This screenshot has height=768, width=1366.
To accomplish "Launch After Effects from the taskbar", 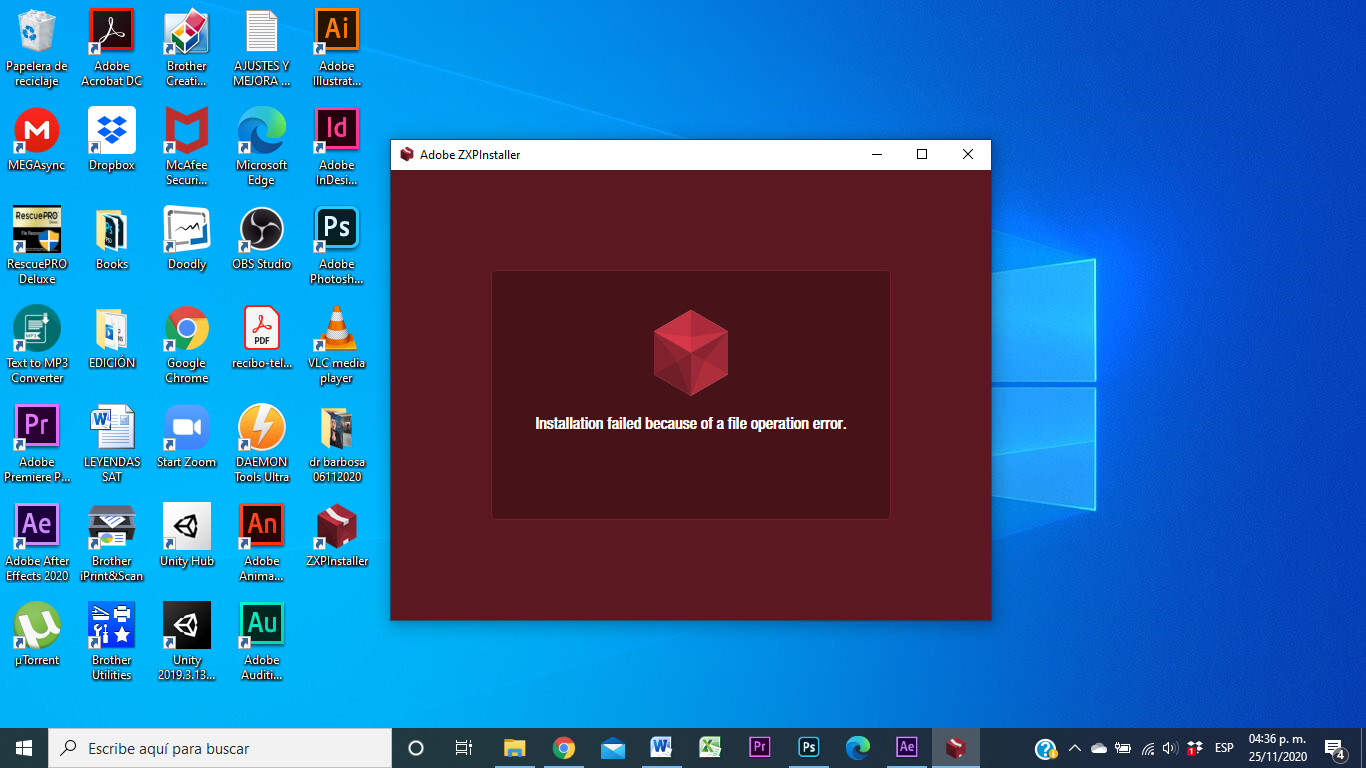I will 907,748.
